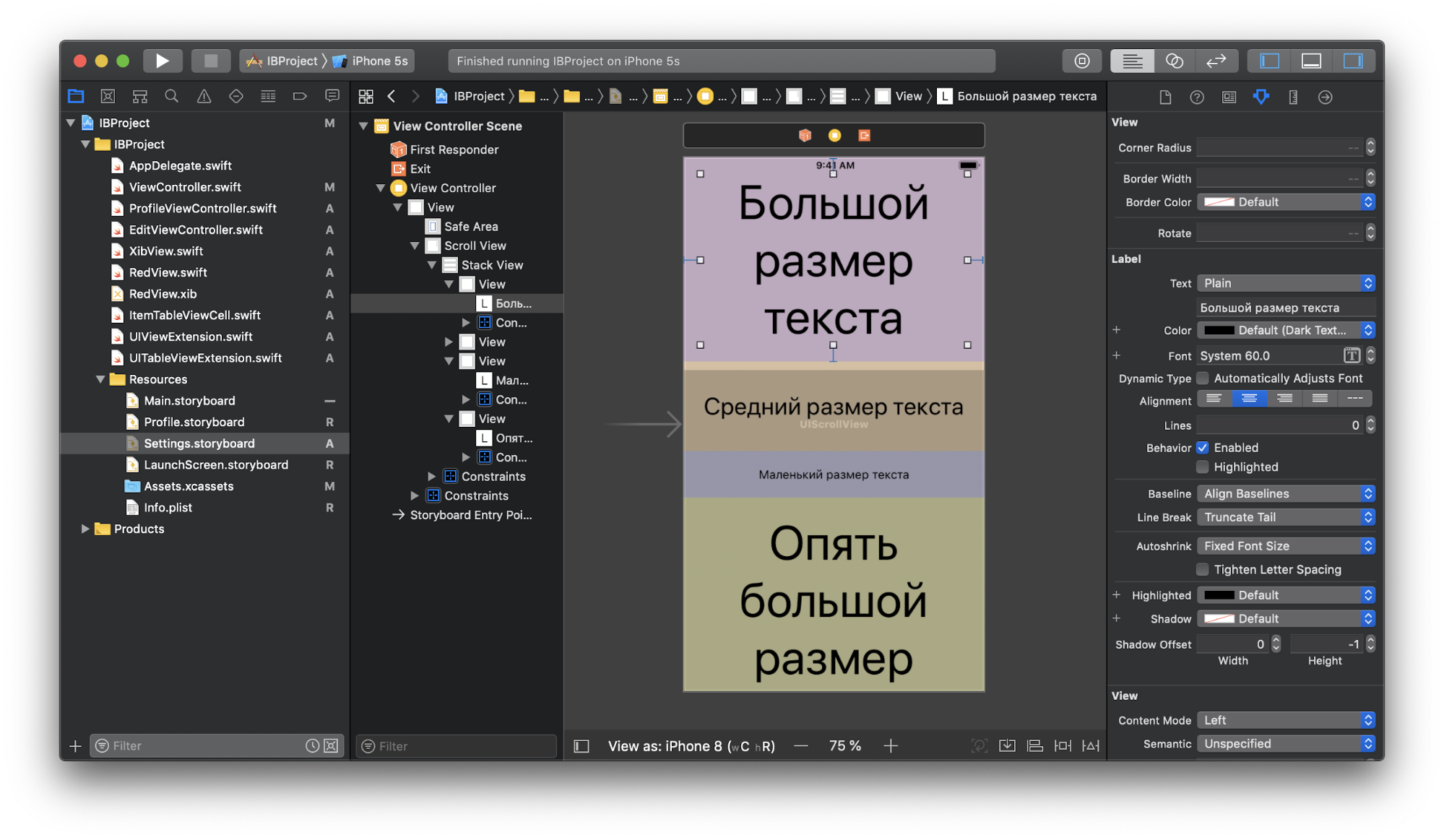The image size is (1444, 840).
Task: Select right text alignment
Action: tap(1284, 399)
